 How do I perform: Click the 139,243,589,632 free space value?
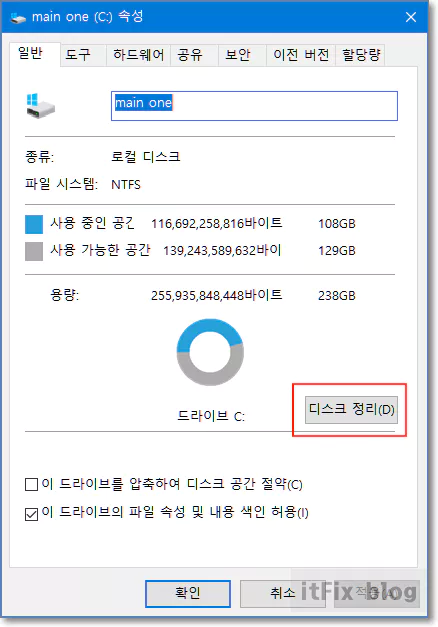[x=222, y=251]
